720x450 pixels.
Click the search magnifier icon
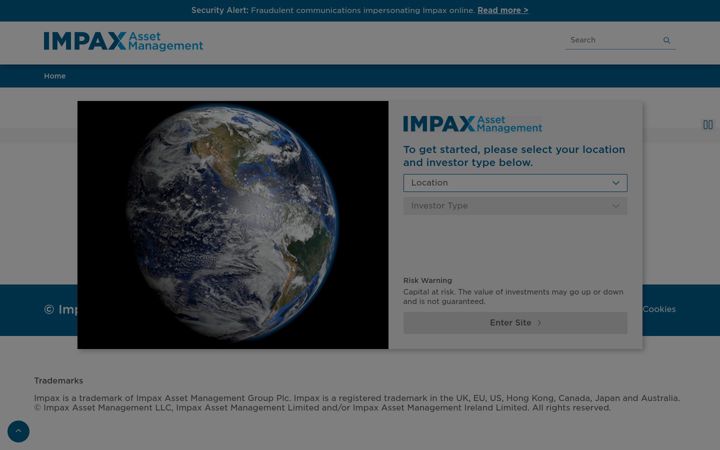tap(666, 40)
